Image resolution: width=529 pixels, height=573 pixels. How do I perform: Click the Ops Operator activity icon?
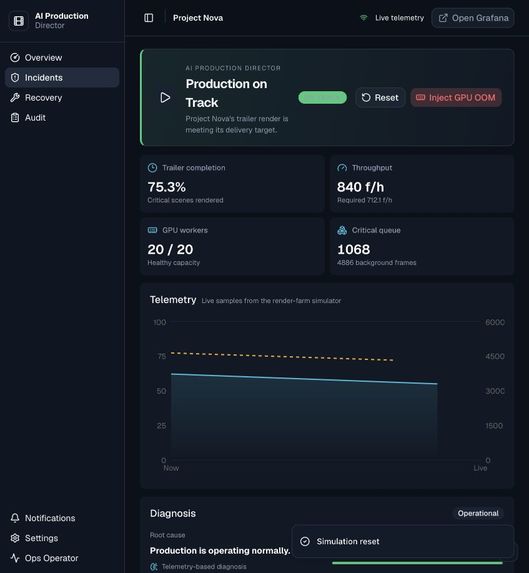15,558
